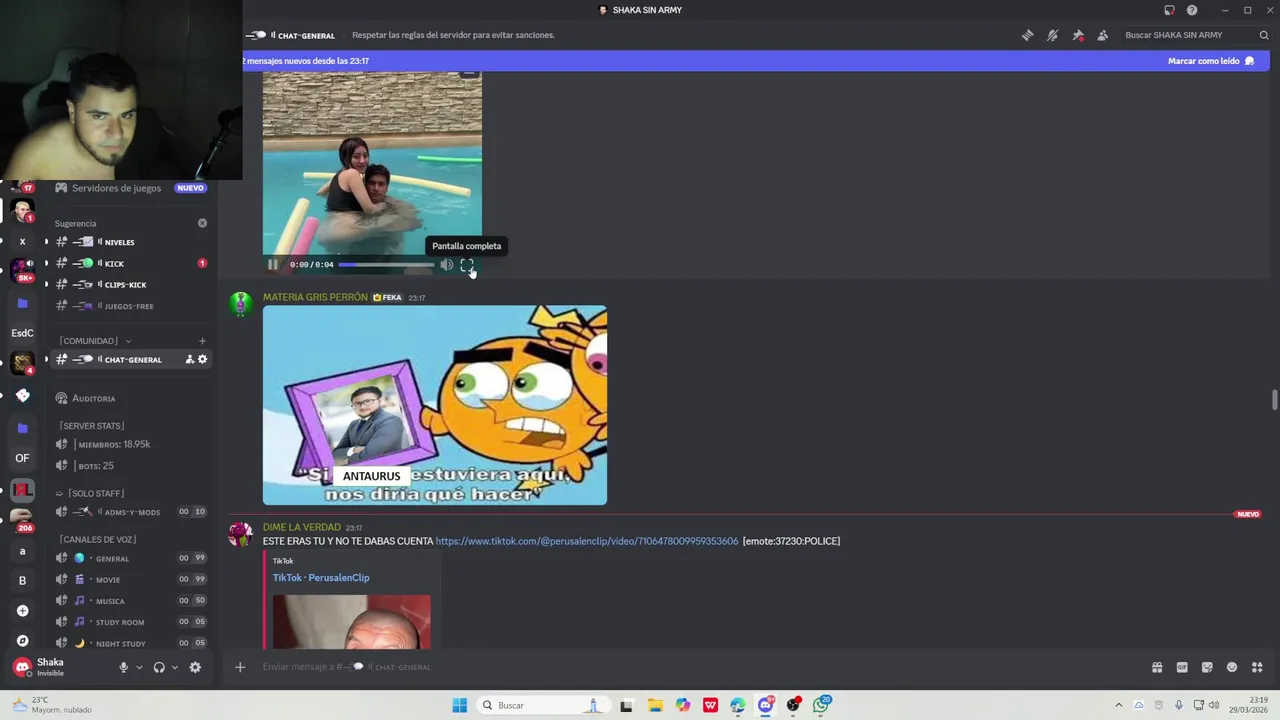The width and height of the screenshot is (1280, 720).
Task: Invite people to CHAT-GENERAL icon
Action: tap(189, 359)
